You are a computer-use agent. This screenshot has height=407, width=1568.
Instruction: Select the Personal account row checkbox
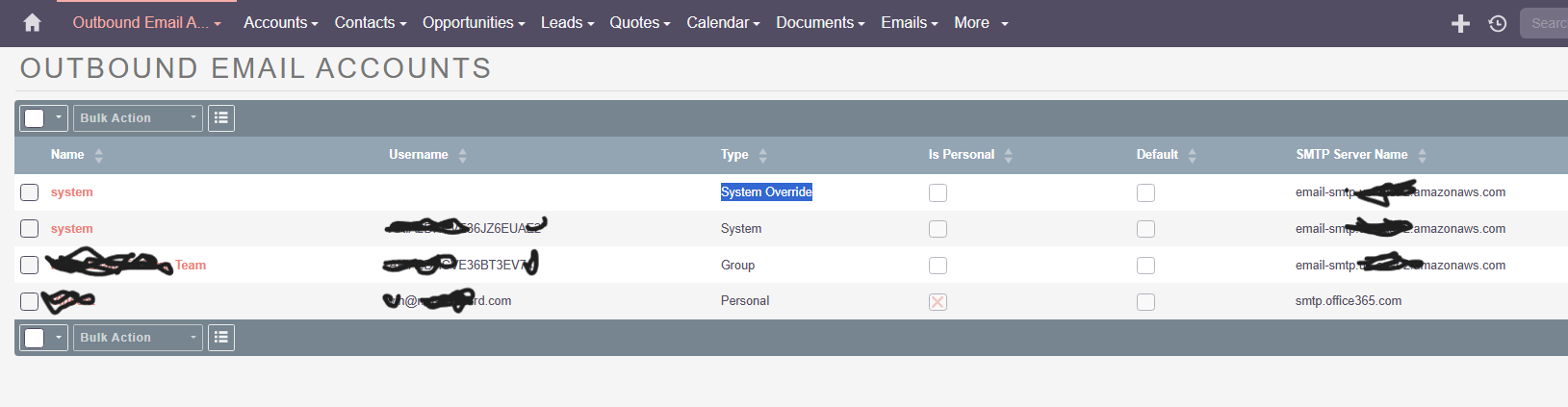(x=30, y=302)
